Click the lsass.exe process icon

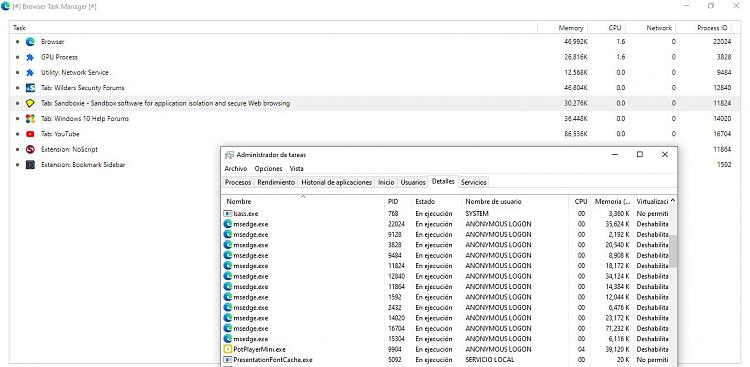pyautogui.click(x=228, y=213)
